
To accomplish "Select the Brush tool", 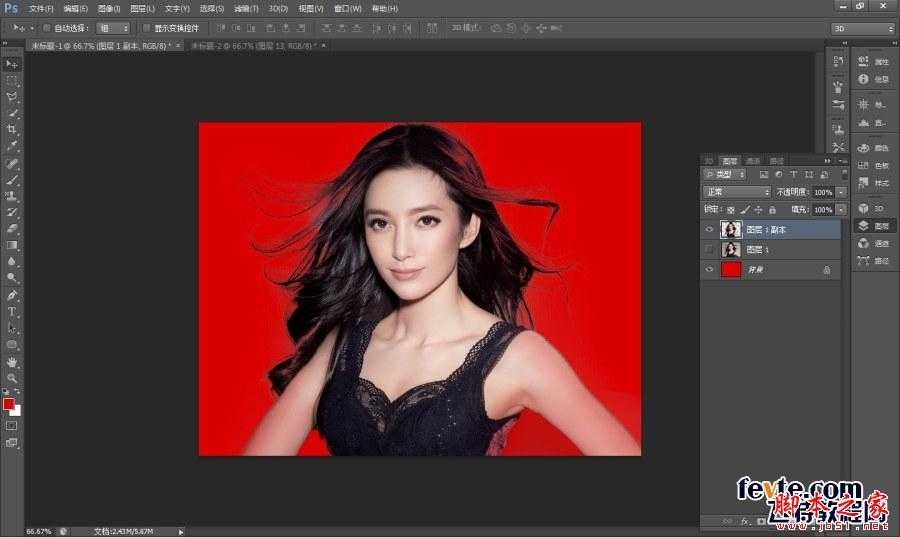I will (x=11, y=180).
